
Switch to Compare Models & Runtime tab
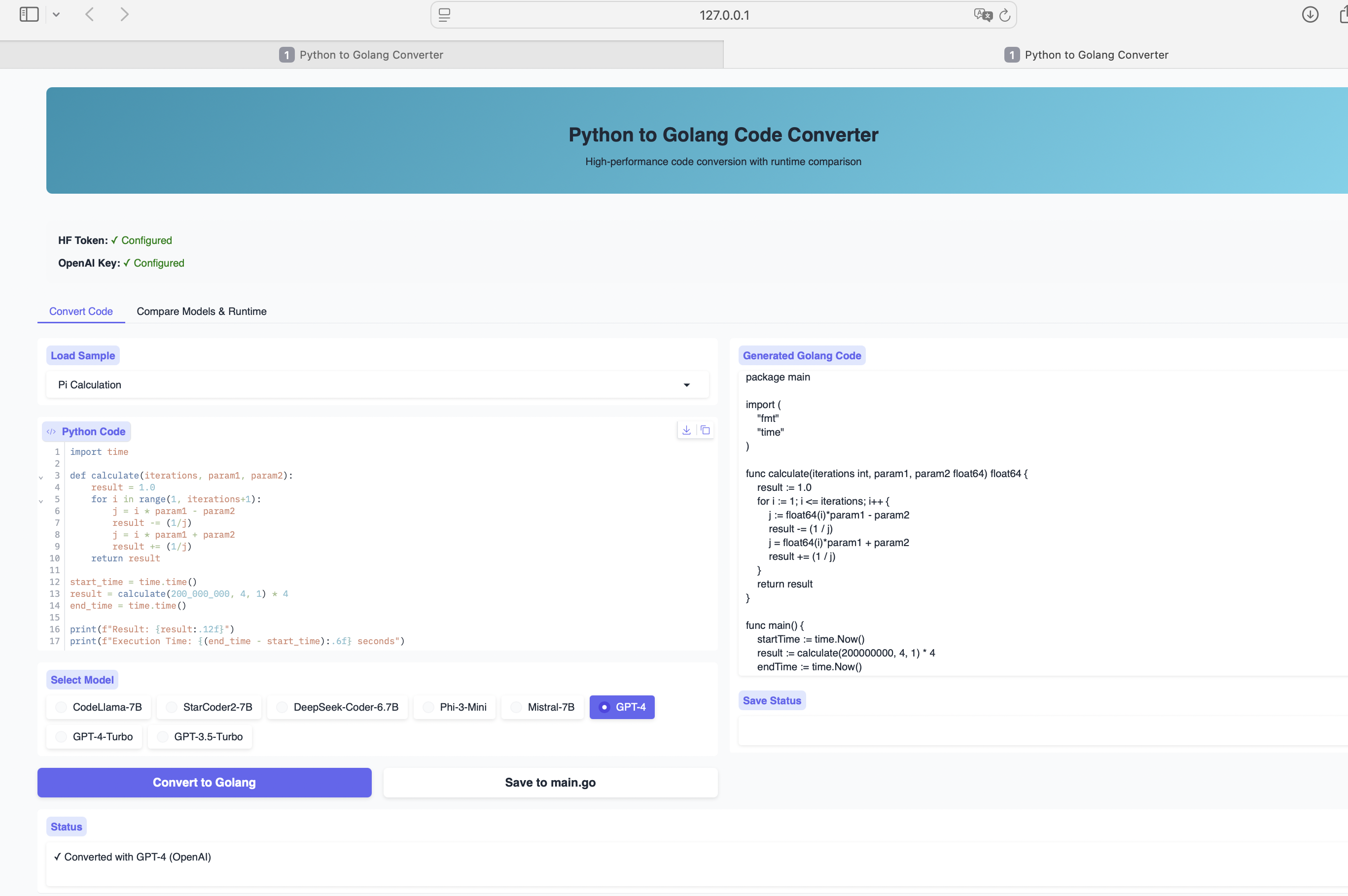tap(201, 311)
